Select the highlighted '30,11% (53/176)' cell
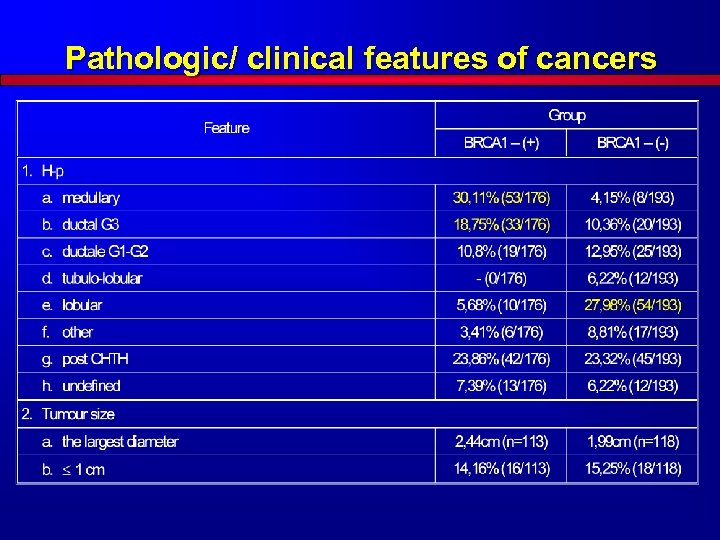This screenshot has width=720, height=540. tap(501, 198)
